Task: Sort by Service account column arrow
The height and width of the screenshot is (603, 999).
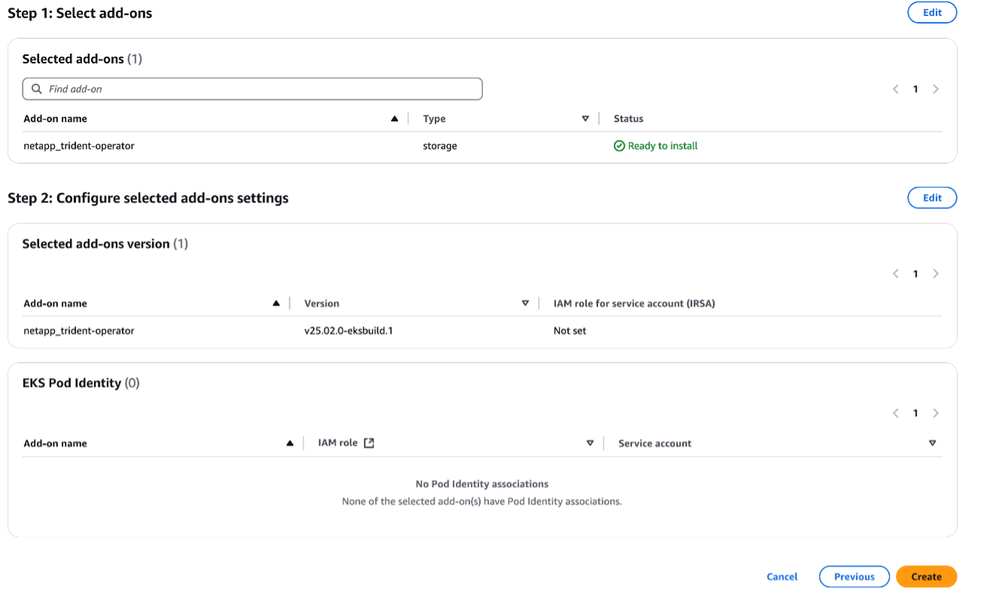Action: pyautogui.click(x=932, y=443)
